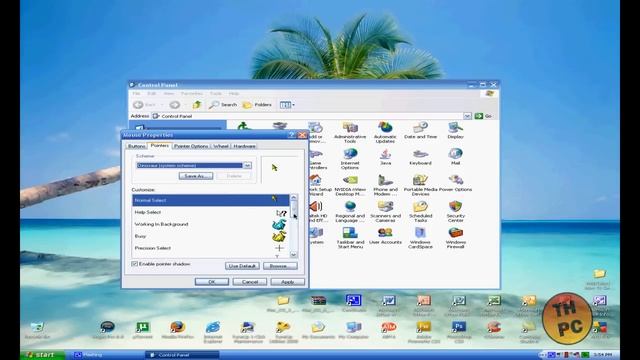Open the User Accounts icon

point(385,236)
